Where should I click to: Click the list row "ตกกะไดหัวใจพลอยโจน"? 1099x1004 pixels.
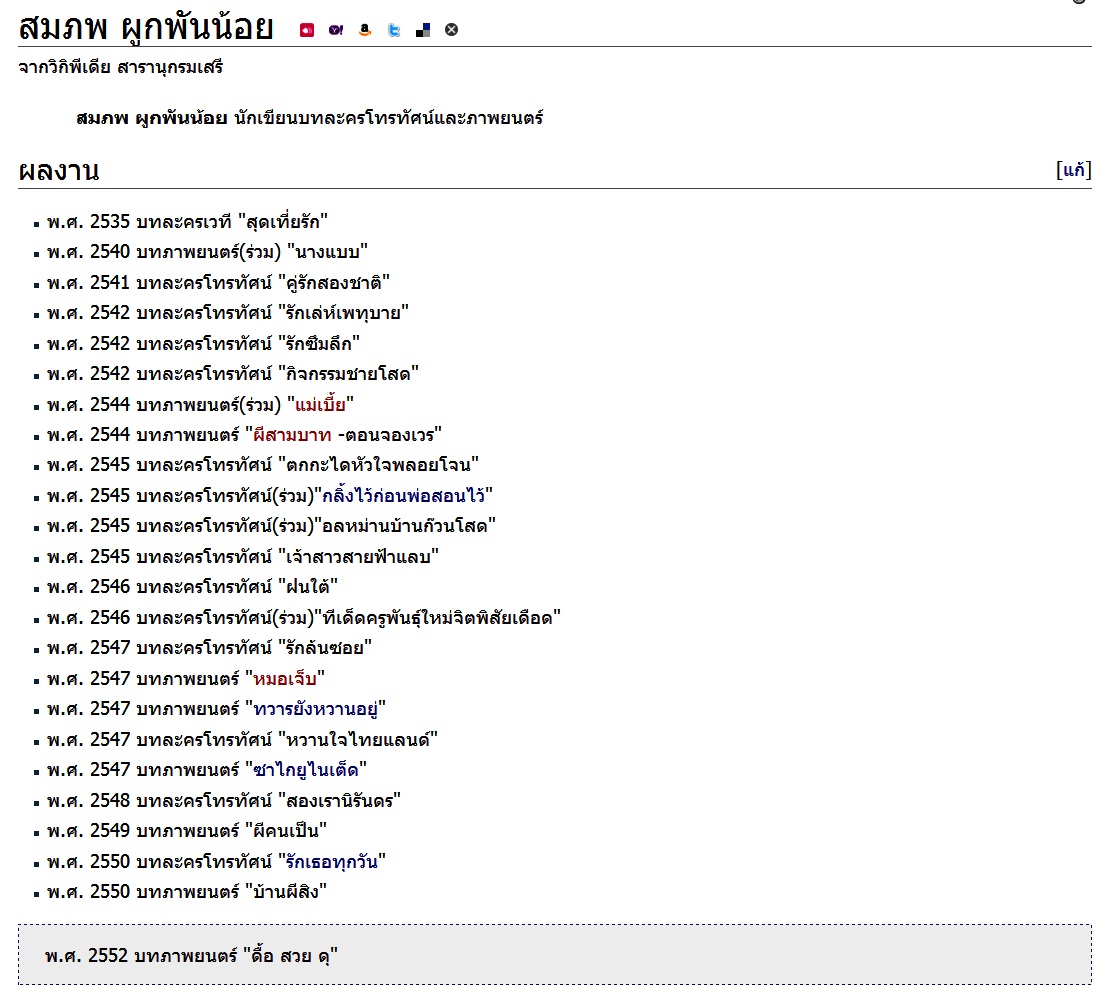pyautogui.click(x=263, y=465)
